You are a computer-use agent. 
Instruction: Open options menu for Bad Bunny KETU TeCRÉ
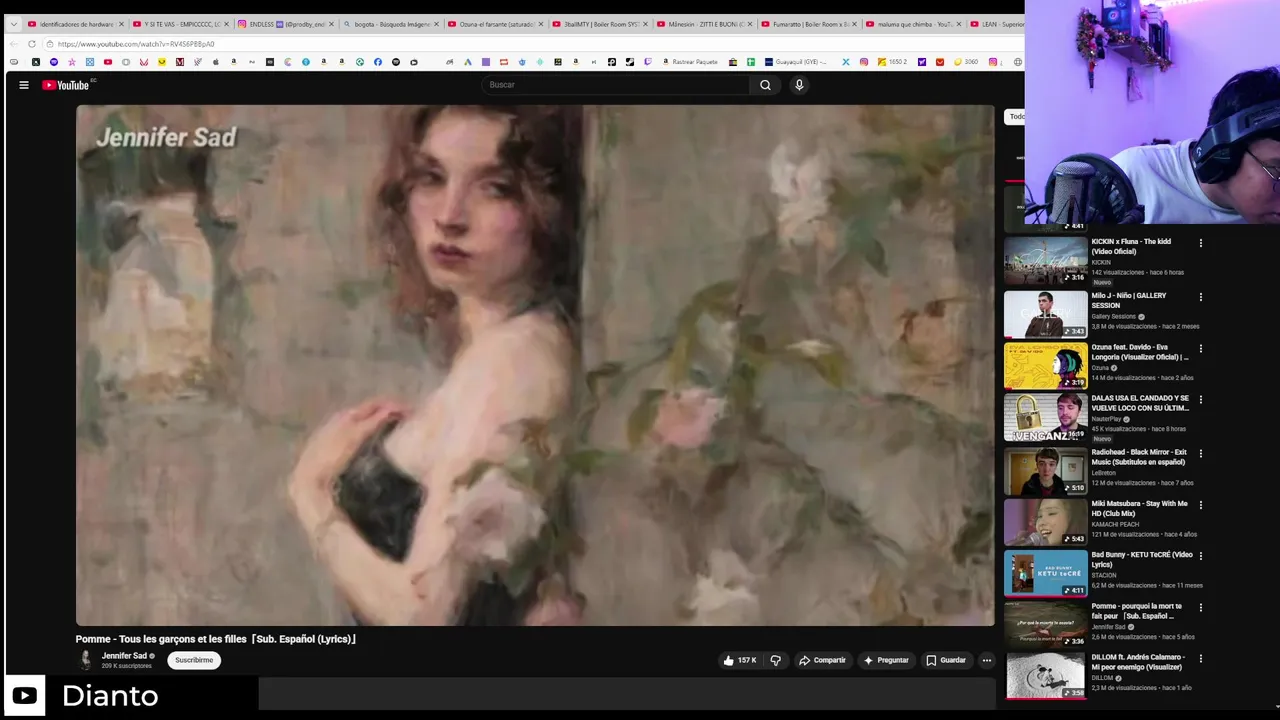click(1201, 556)
